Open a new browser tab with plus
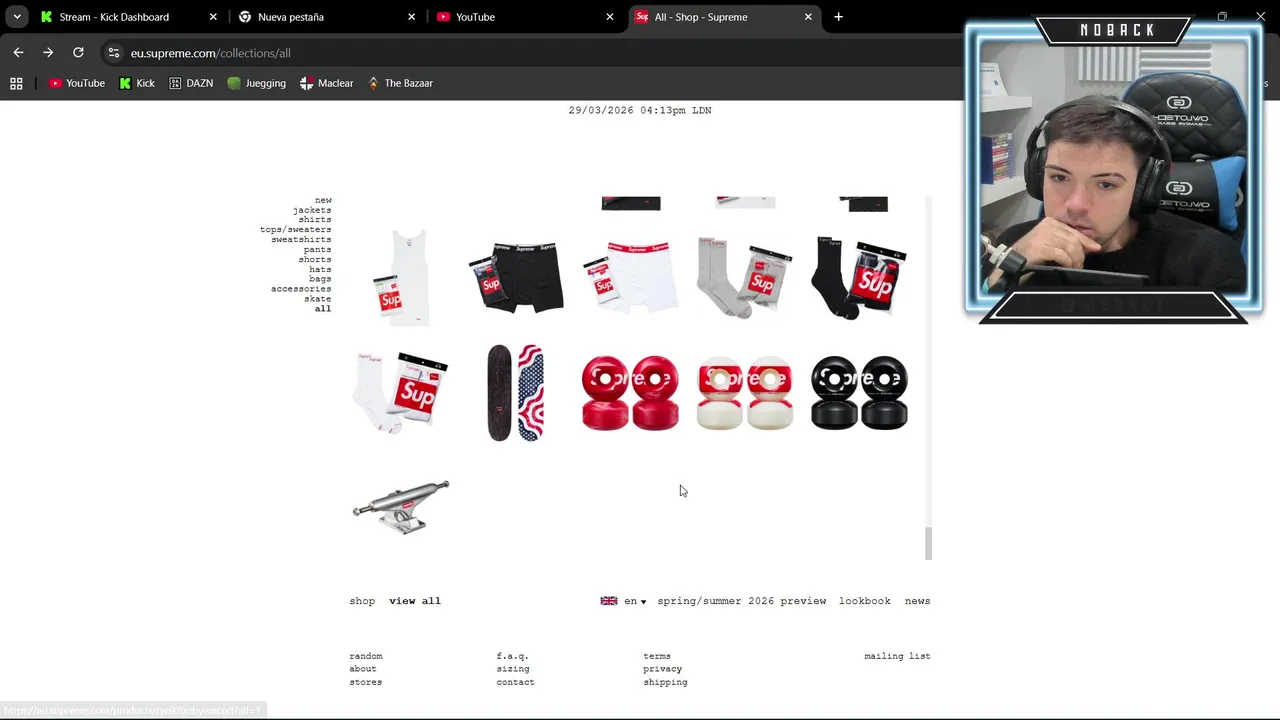Screen dimensions: 1280x720 (x=838, y=17)
